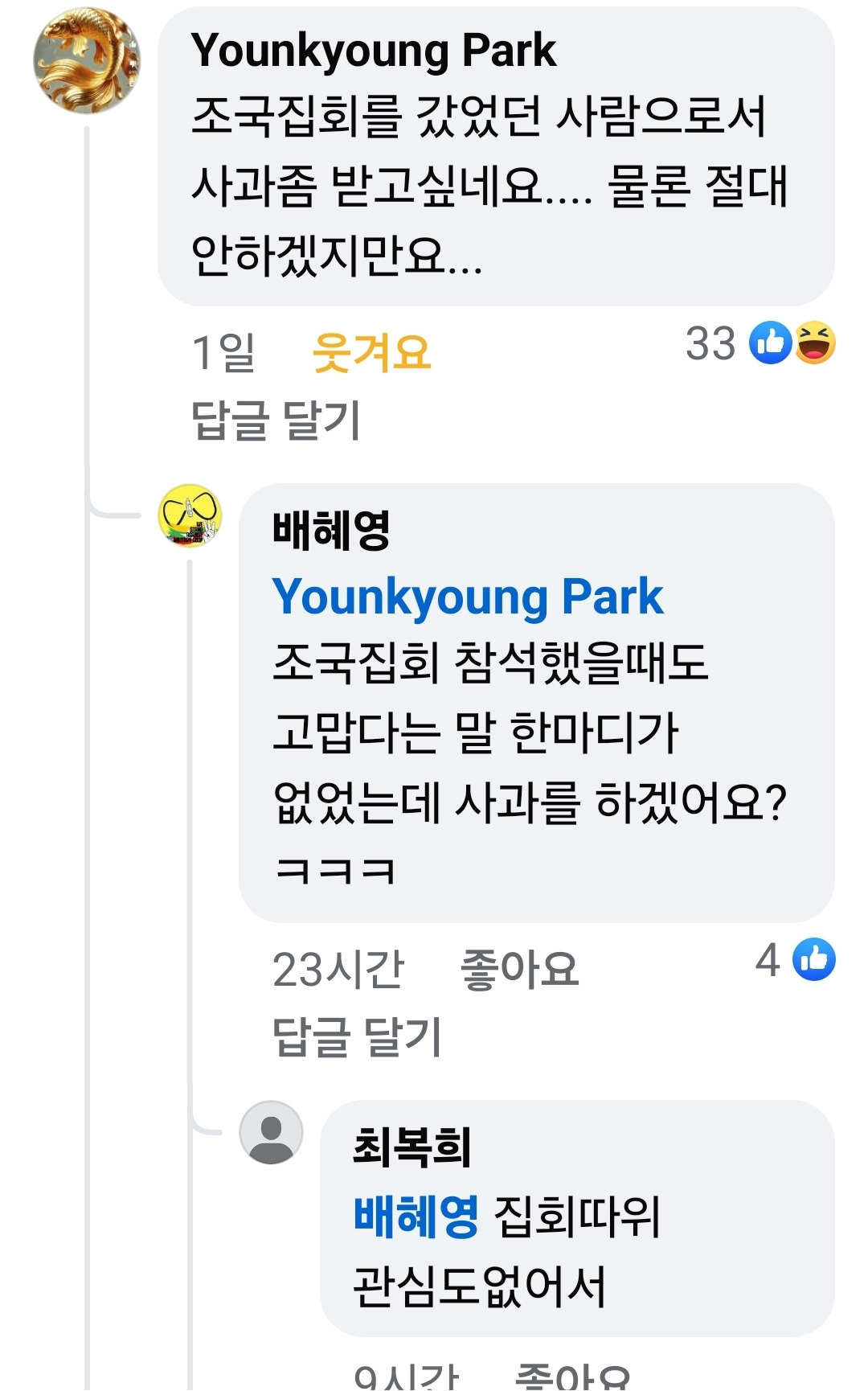Click the 23시간 timestamp on 배혜영's reply

tap(338, 968)
